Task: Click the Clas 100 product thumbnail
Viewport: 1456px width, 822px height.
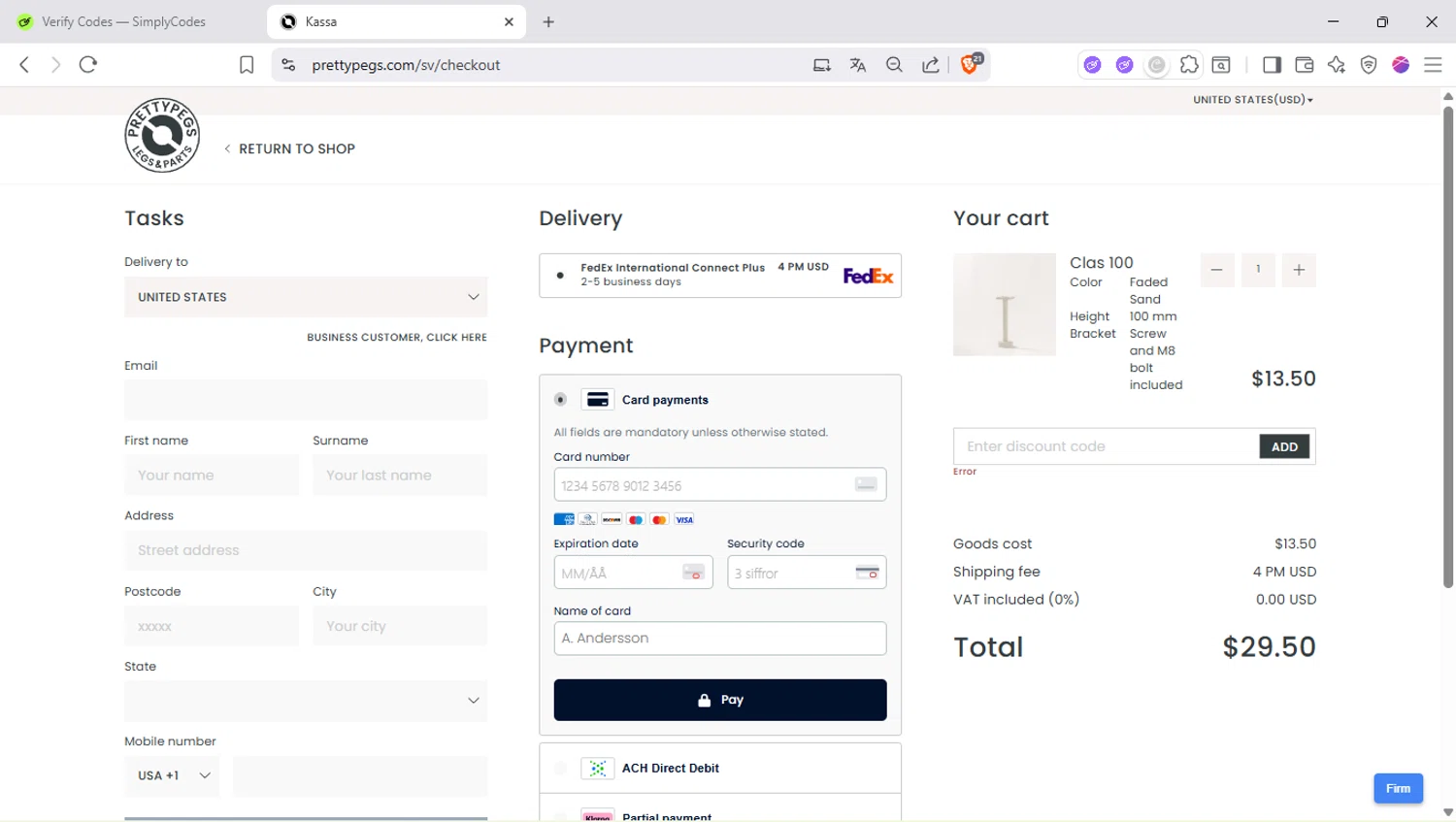Action: 1005,305
